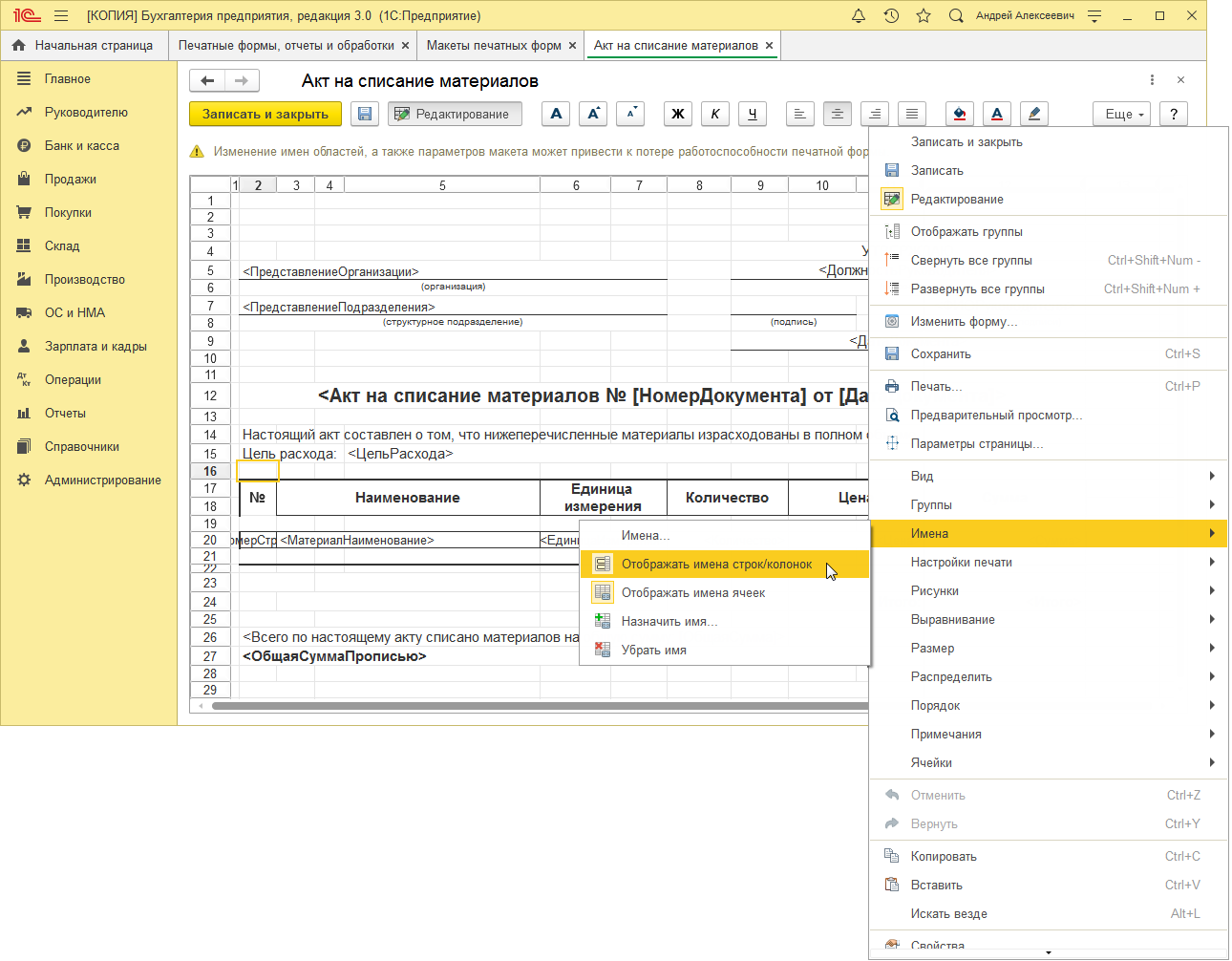Select Параметры страницы… menu entry
The image size is (1232, 961).
point(1049,443)
